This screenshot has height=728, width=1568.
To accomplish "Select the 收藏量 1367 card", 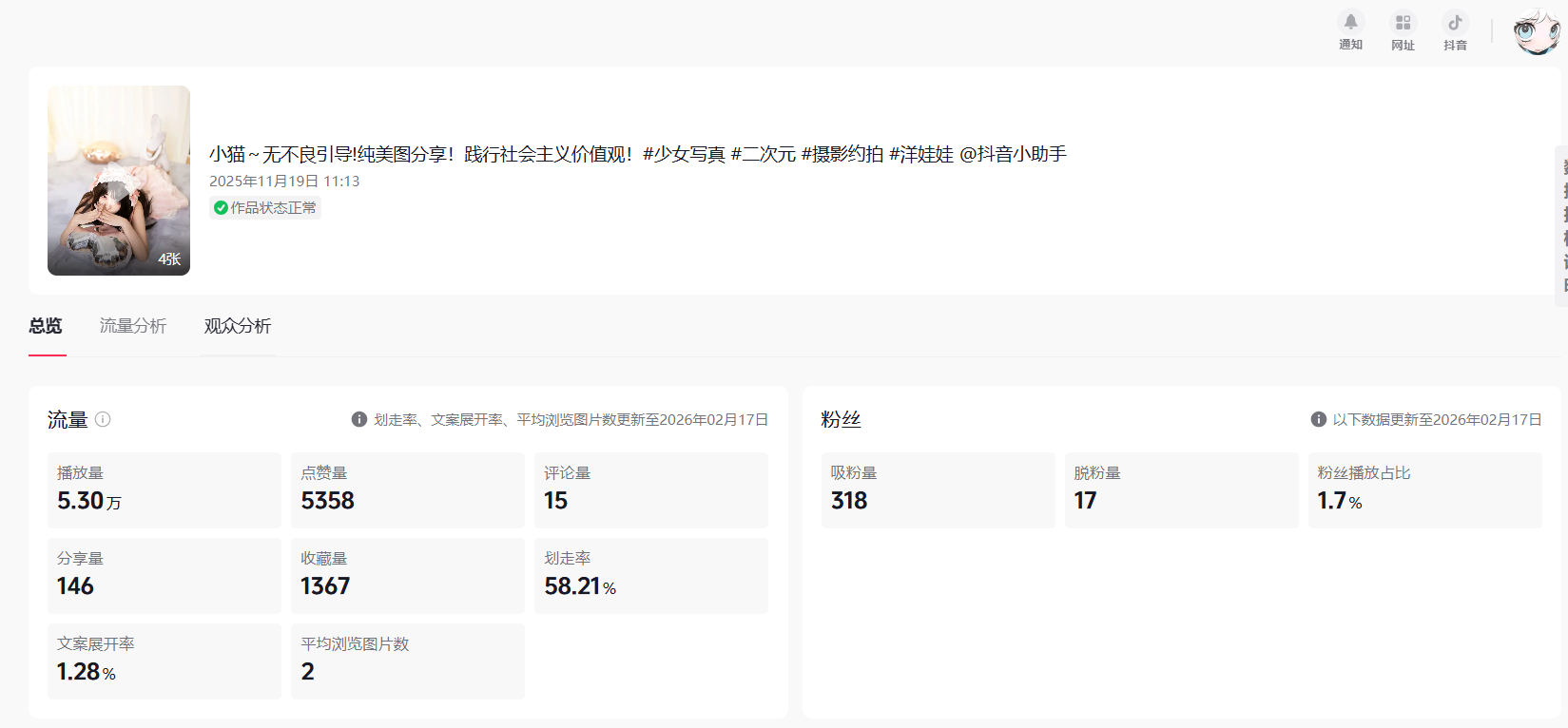I will [408, 576].
